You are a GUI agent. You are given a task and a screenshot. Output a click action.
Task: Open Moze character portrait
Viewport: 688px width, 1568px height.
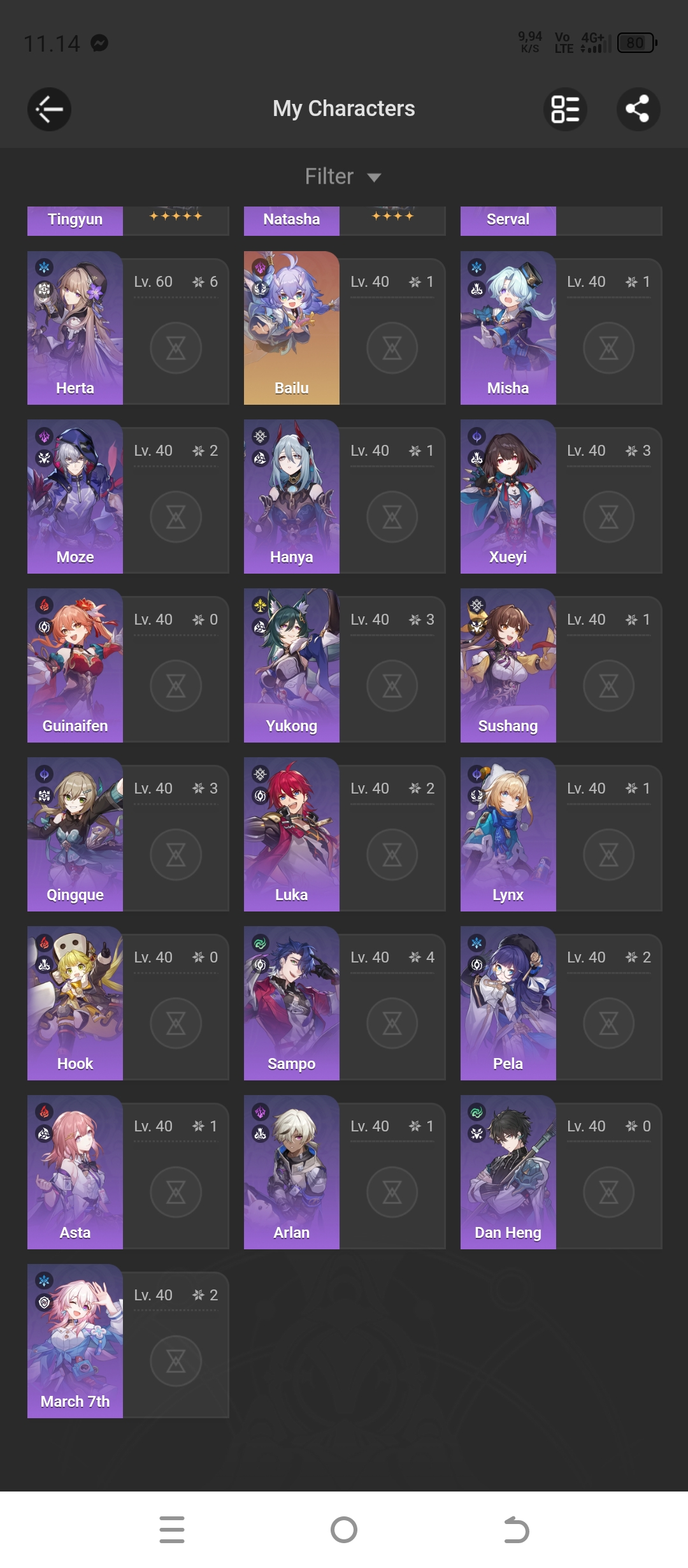click(75, 497)
